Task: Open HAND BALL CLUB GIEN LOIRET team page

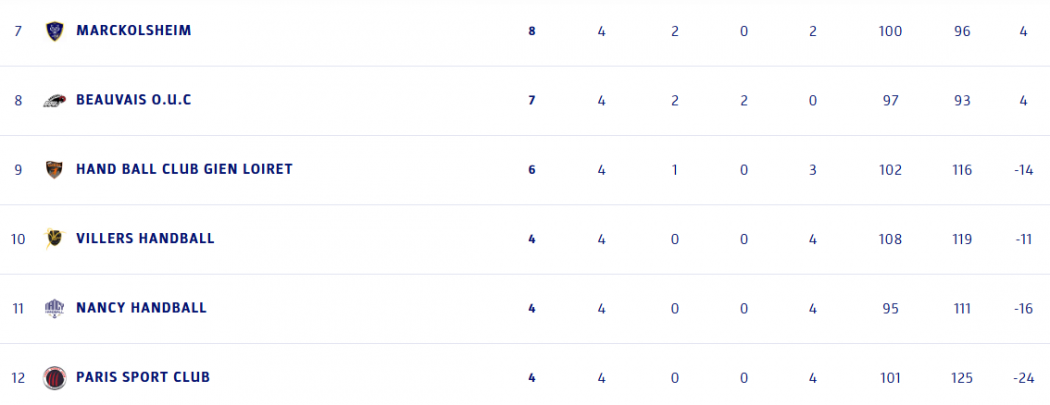Action: [184, 170]
